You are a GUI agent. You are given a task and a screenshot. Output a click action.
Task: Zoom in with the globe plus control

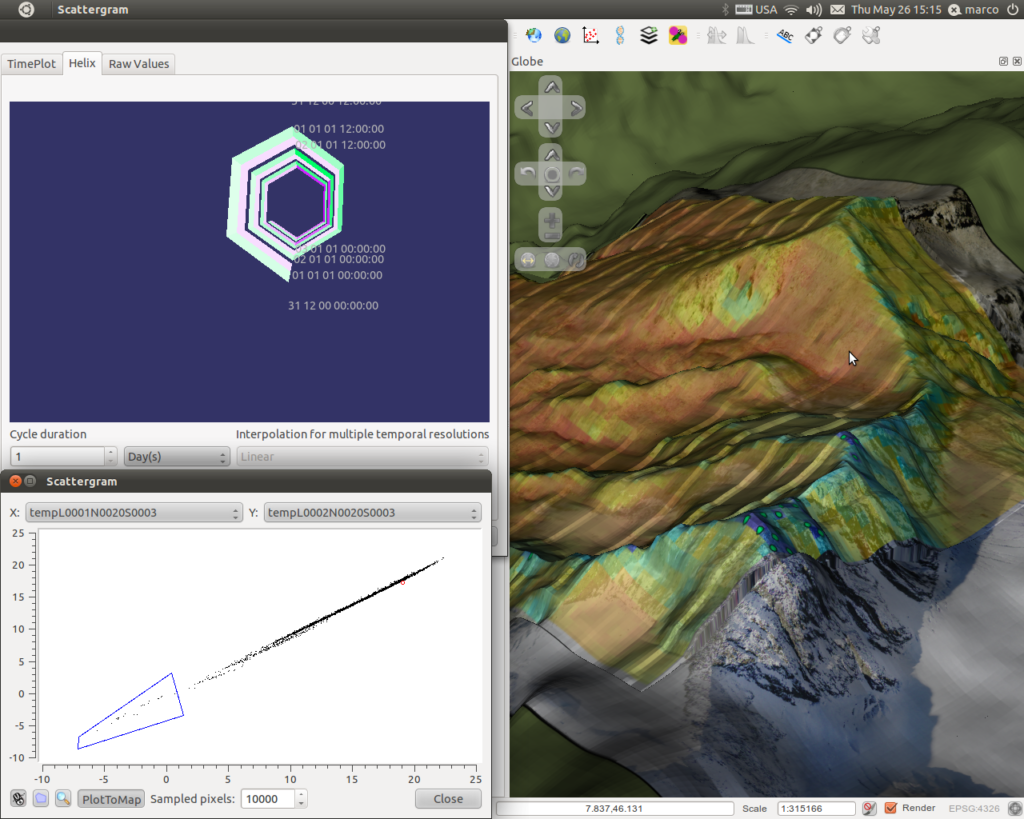pyautogui.click(x=552, y=219)
